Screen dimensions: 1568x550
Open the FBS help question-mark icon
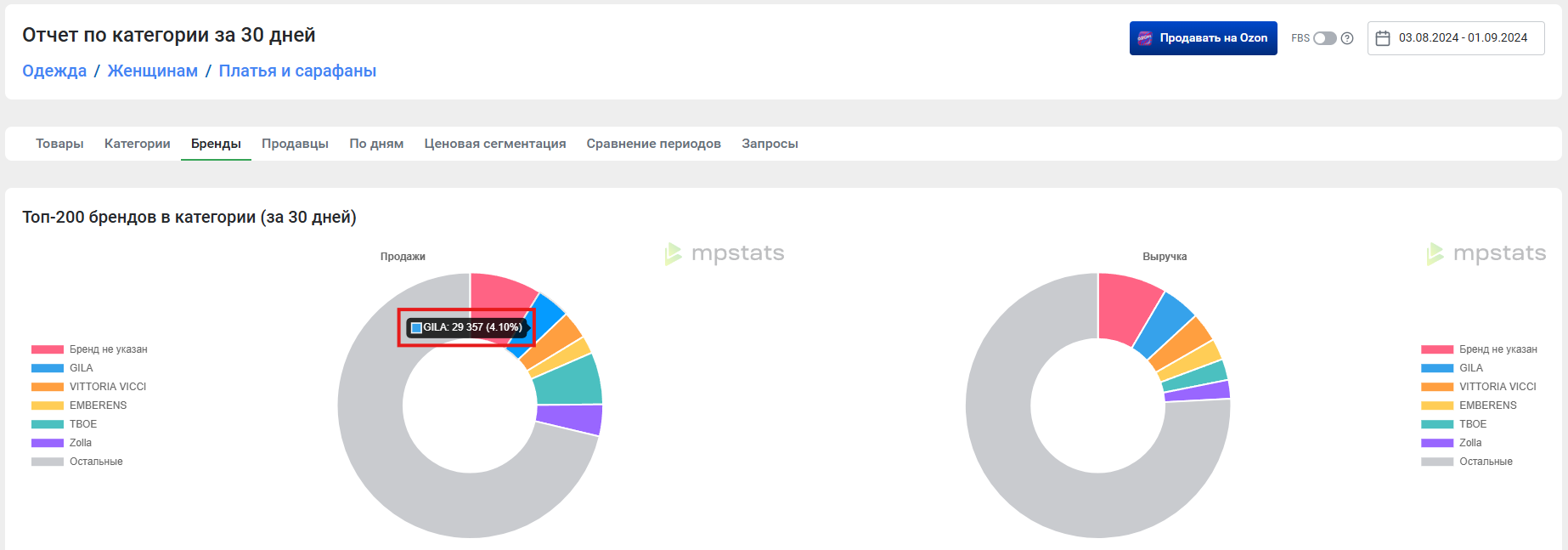(1347, 38)
